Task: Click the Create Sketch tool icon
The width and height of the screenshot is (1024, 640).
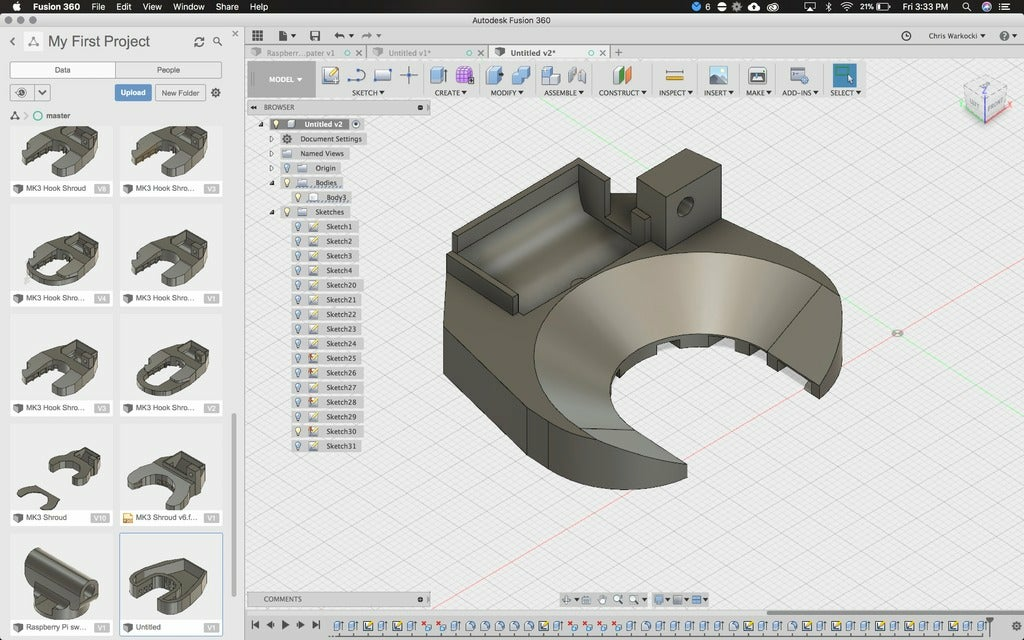Action: (330, 76)
